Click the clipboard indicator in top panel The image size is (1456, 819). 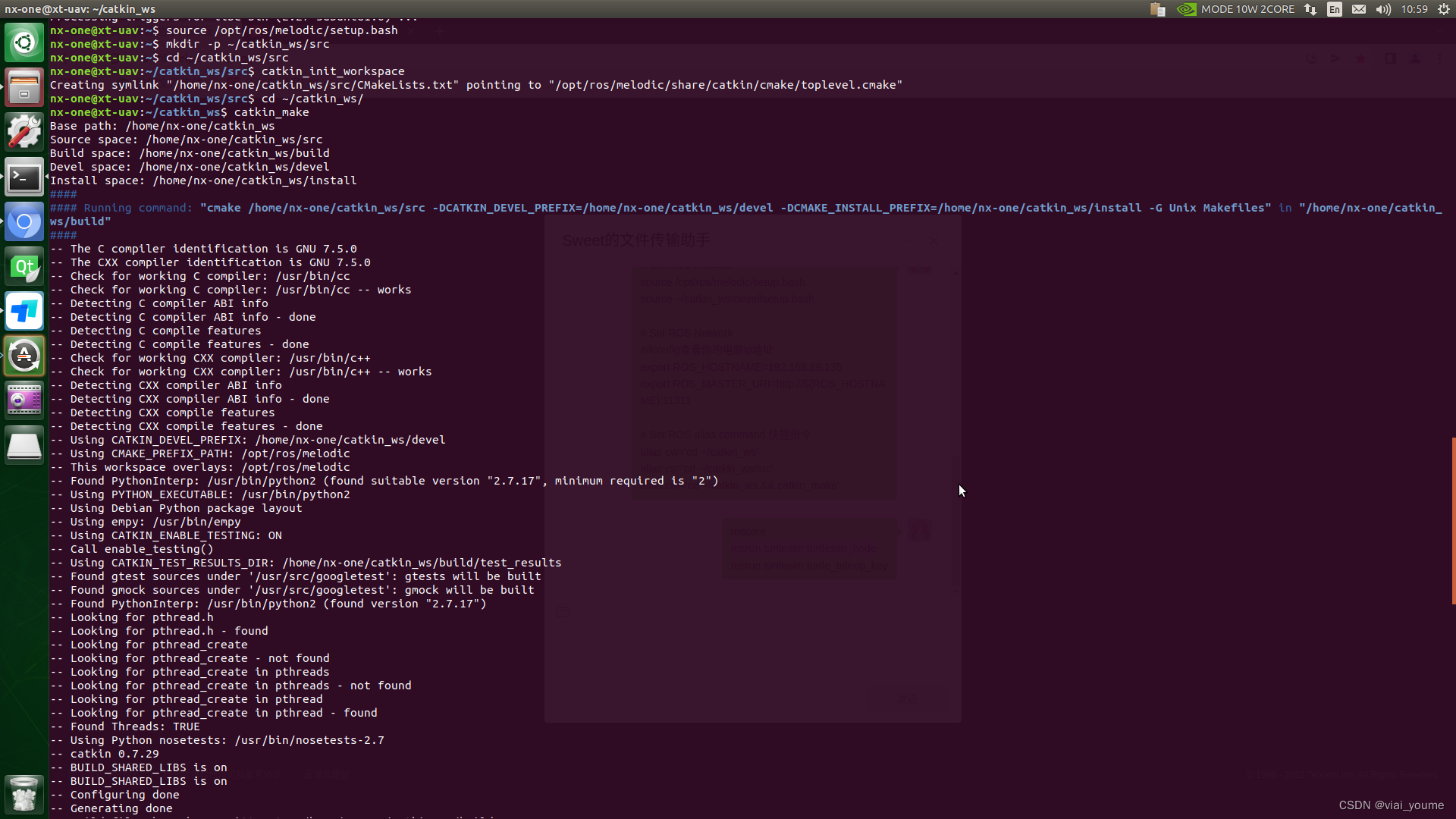pyautogui.click(x=1157, y=9)
